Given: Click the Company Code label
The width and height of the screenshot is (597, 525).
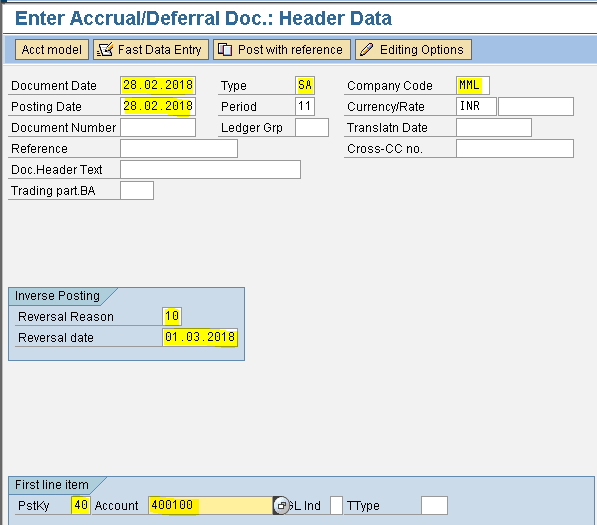Looking at the screenshot, I should coord(390,86).
